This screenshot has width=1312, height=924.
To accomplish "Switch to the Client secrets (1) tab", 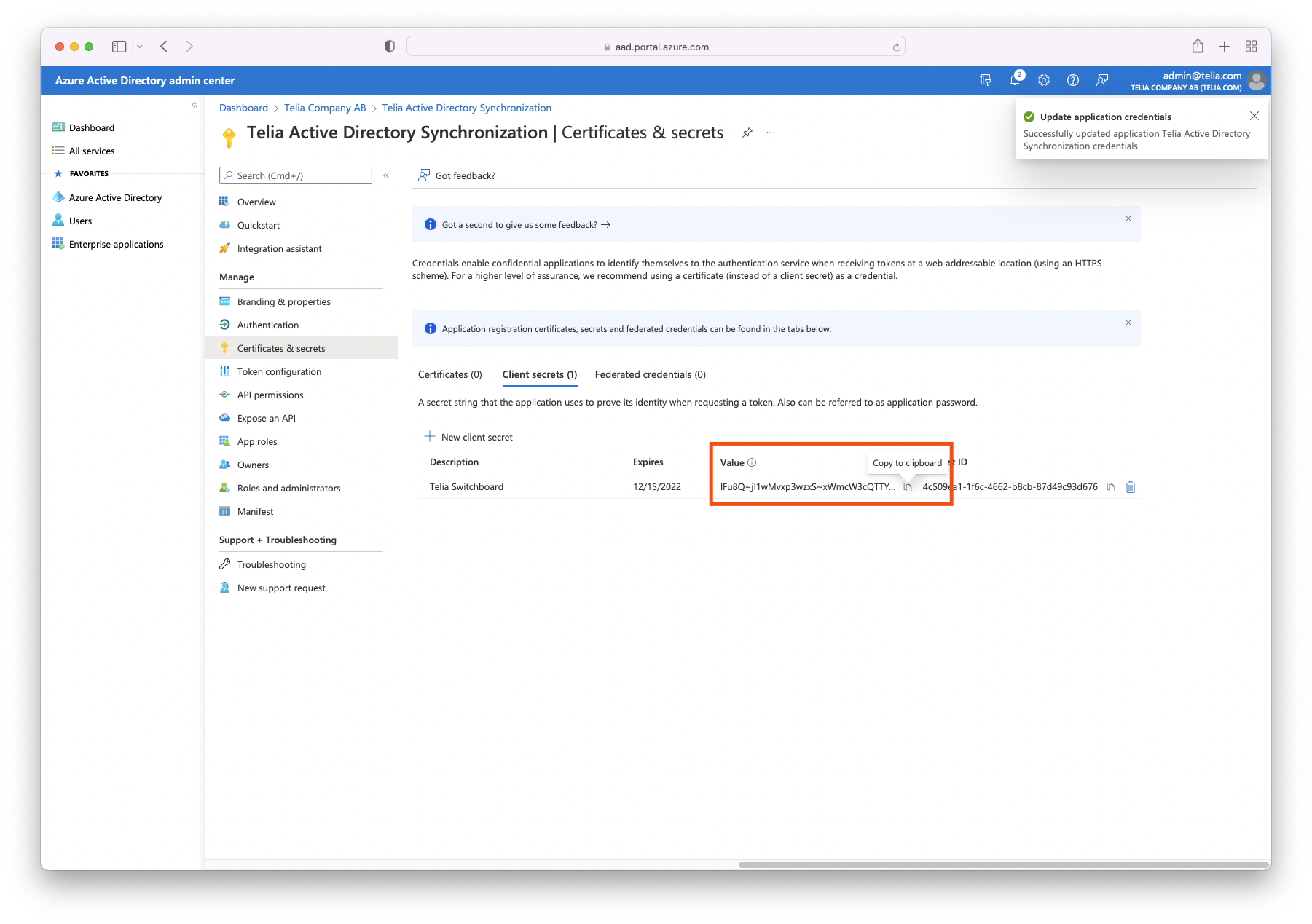I will [540, 374].
